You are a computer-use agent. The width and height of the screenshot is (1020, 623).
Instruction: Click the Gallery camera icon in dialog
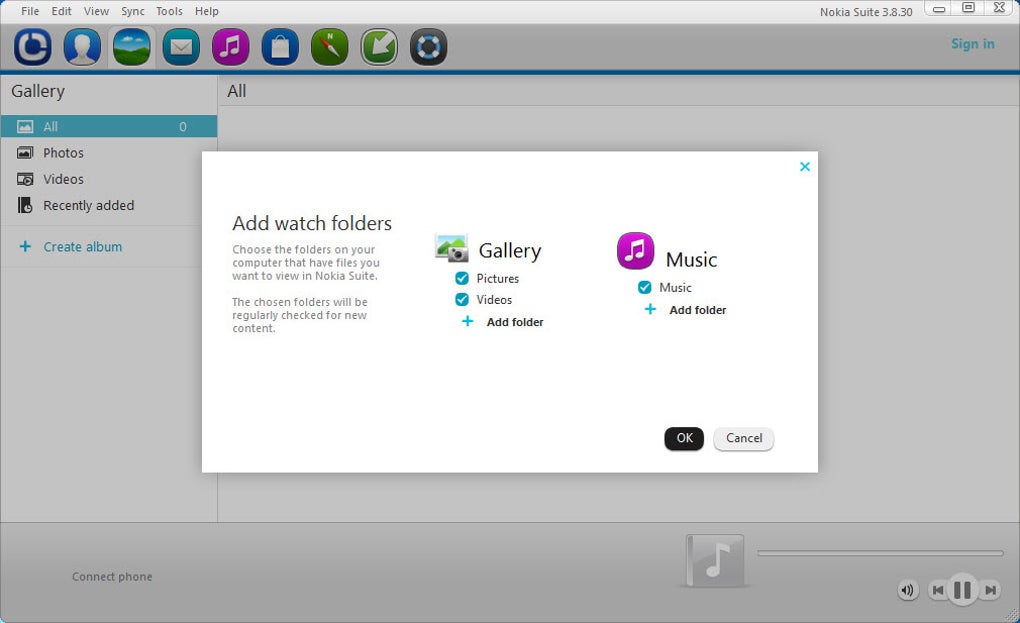tap(451, 248)
